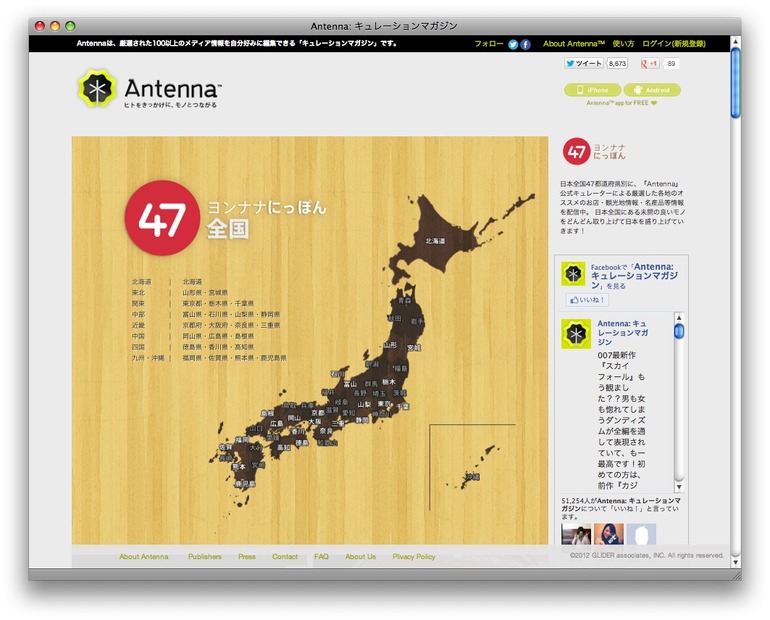770x620 pixels.
Task: Open Antenna: キュレーションマガジン Facebook page link
Action: [x=634, y=276]
